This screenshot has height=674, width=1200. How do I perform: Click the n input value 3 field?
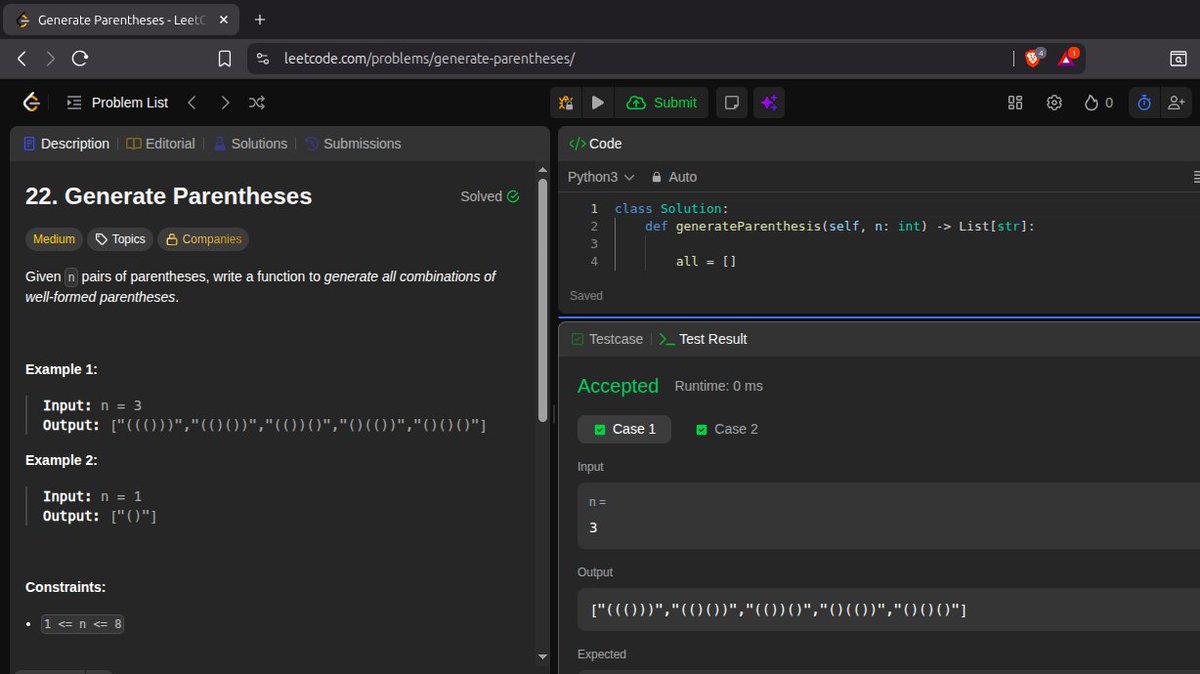coord(888,515)
